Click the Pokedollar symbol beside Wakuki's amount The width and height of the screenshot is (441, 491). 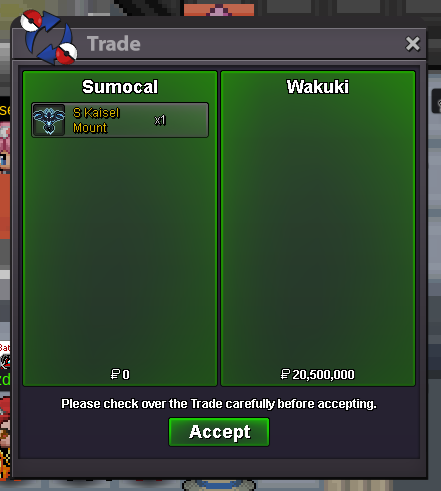tap(285, 374)
